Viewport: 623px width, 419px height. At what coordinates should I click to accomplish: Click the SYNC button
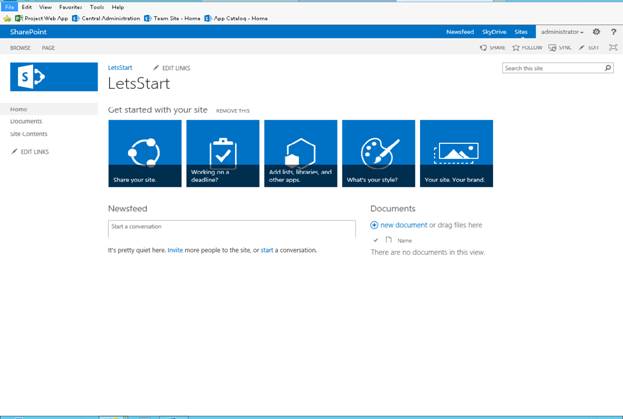[559, 48]
